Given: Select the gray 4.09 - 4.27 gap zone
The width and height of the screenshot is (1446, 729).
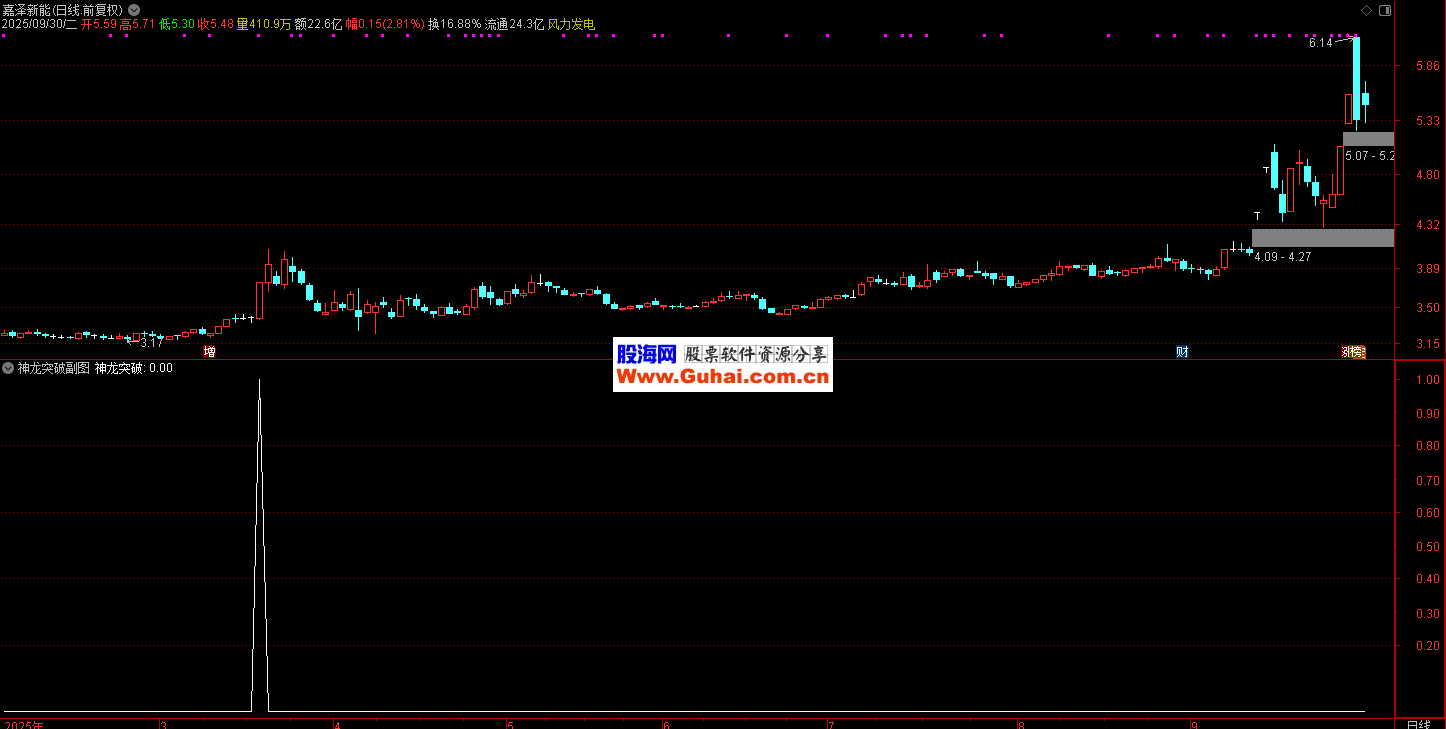Looking at the screenshot, I should [1322, 238].
